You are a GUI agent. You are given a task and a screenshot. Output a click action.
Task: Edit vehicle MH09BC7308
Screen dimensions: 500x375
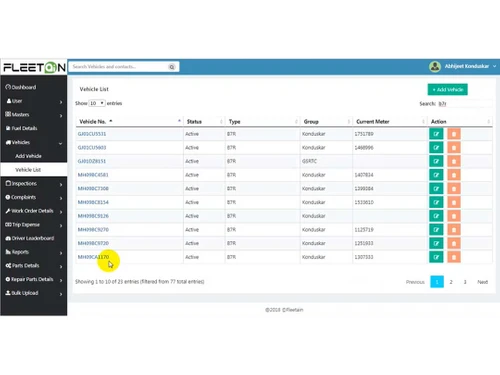(x=436, y=189)
